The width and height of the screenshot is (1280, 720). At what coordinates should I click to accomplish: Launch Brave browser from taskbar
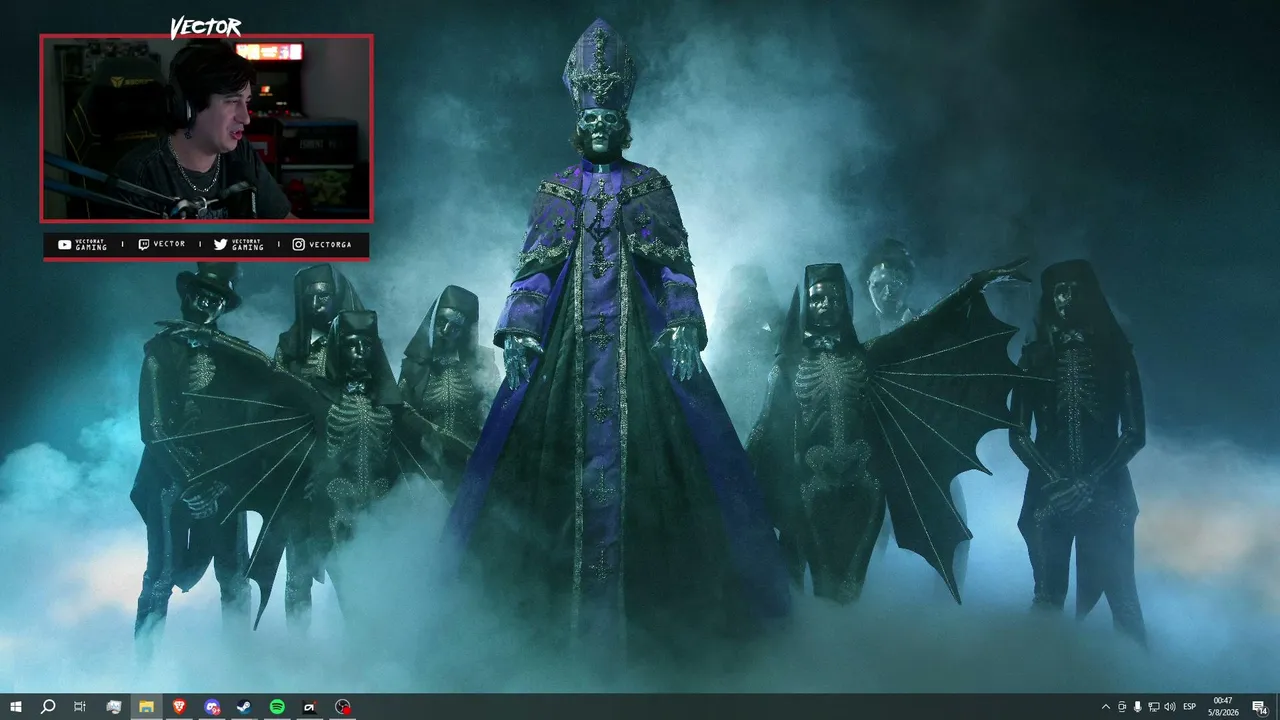(179, 707)
